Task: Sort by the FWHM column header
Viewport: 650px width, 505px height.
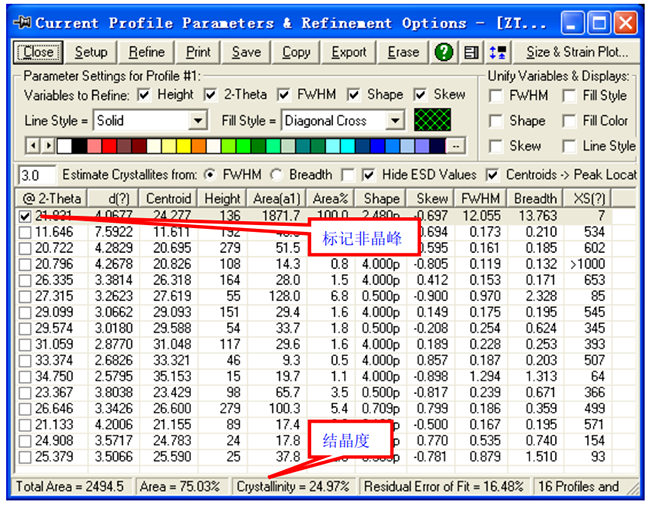Action: coord(482,198)
